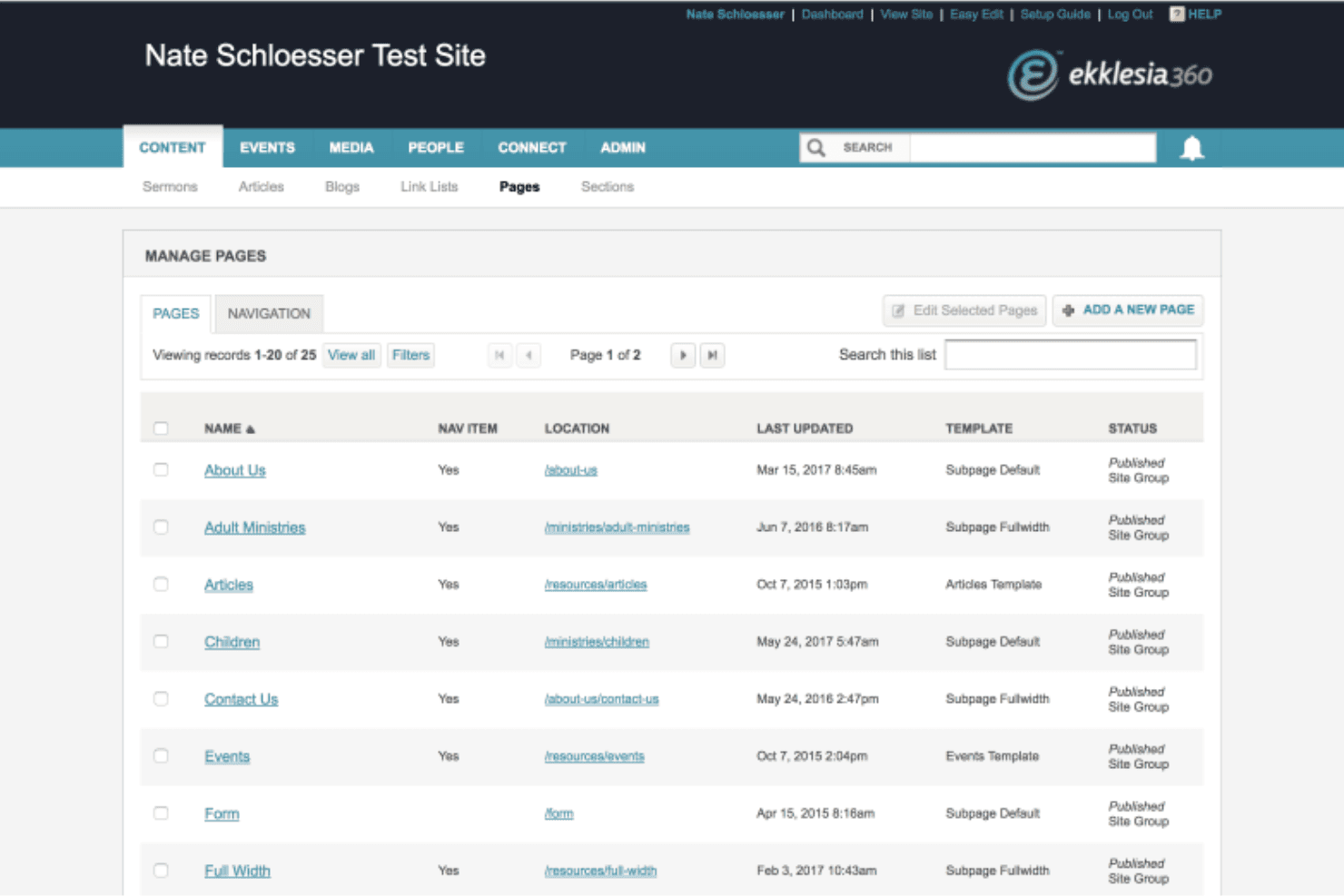Open the MEDIA main menu
This screenshot has width=1344, height=896.
tap(351, 147)
